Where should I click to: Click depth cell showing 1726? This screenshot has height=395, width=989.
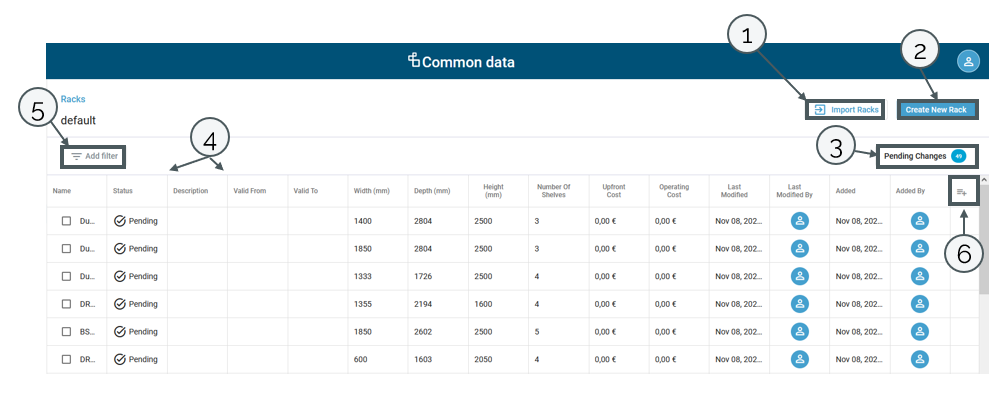tap(423, 276)
